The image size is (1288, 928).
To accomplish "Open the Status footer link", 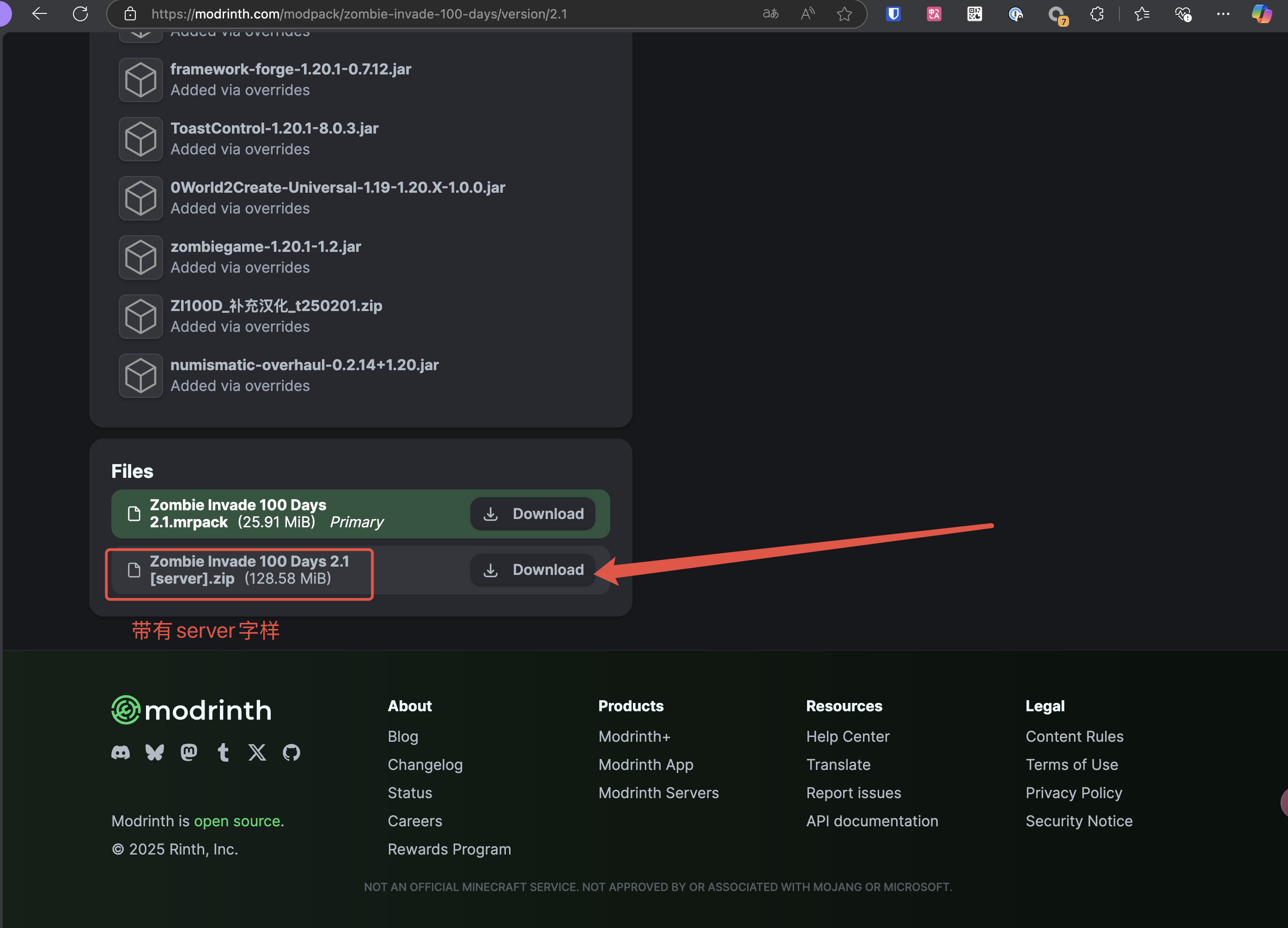I will click(409, 792).
